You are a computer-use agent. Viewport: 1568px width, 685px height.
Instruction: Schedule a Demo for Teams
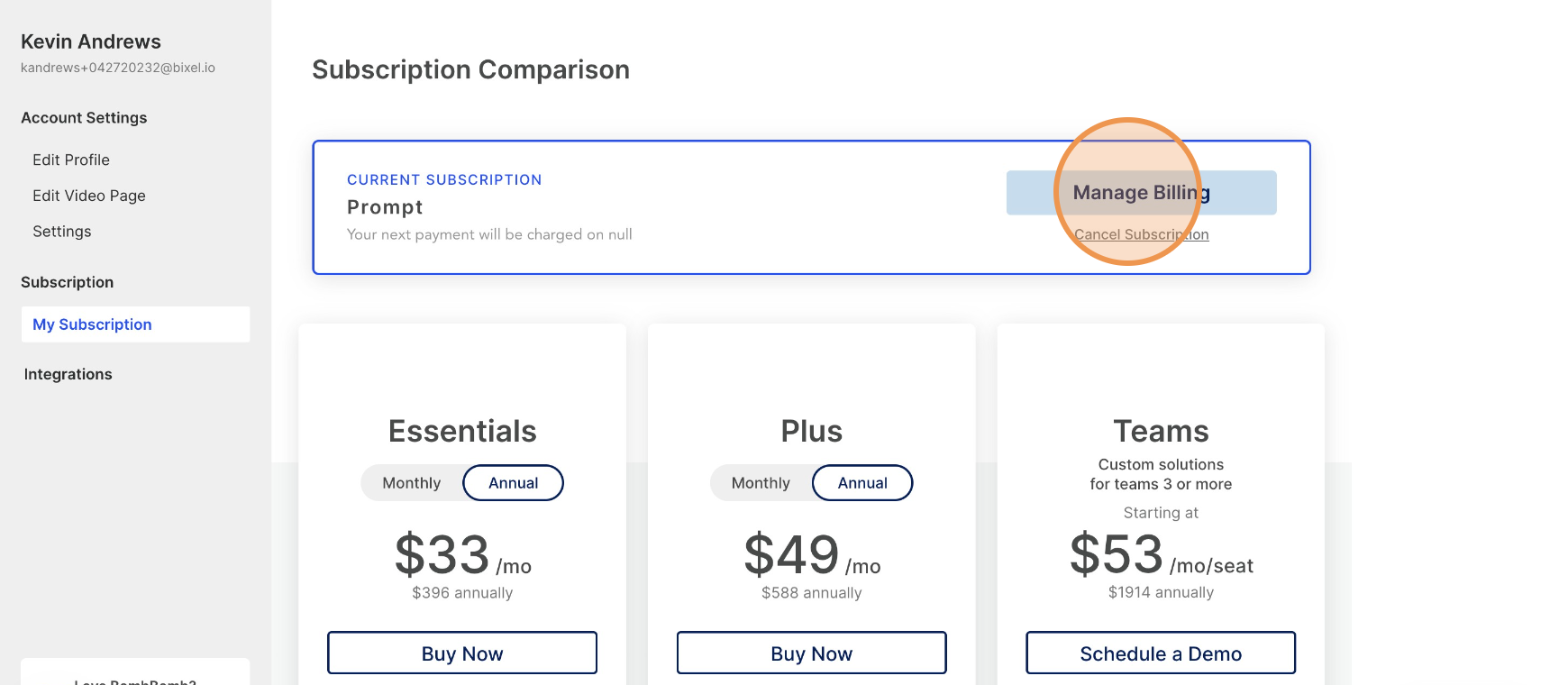(1161, 653)
